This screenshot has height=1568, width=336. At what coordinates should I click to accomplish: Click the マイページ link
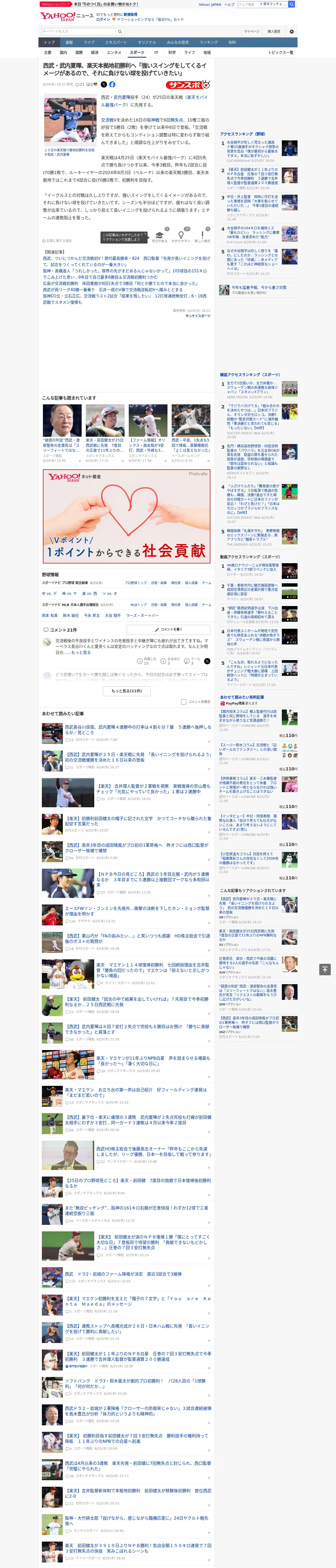[x=251, y=31]
